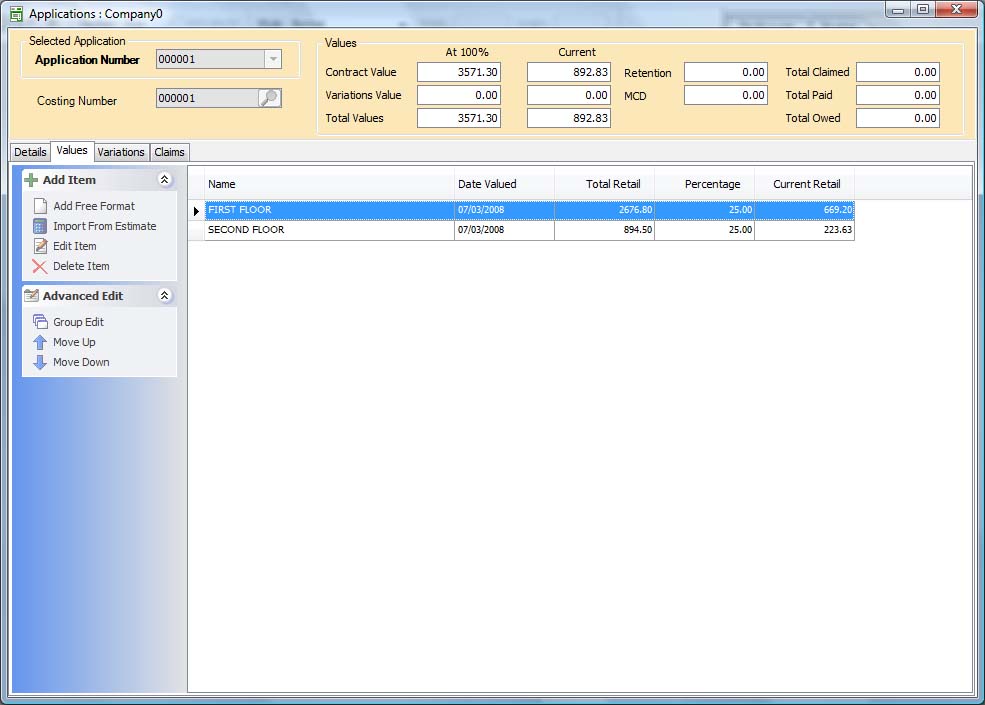Click the Total Retail column header

coord(604,184)
